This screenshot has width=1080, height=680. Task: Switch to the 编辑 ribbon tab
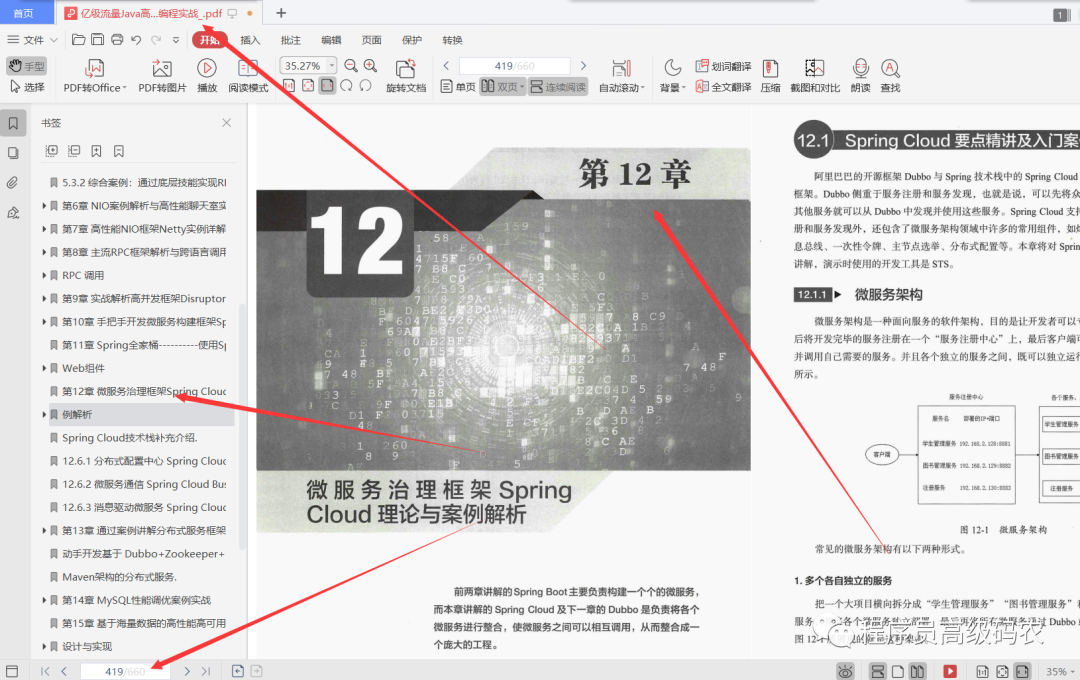point(331,40)
